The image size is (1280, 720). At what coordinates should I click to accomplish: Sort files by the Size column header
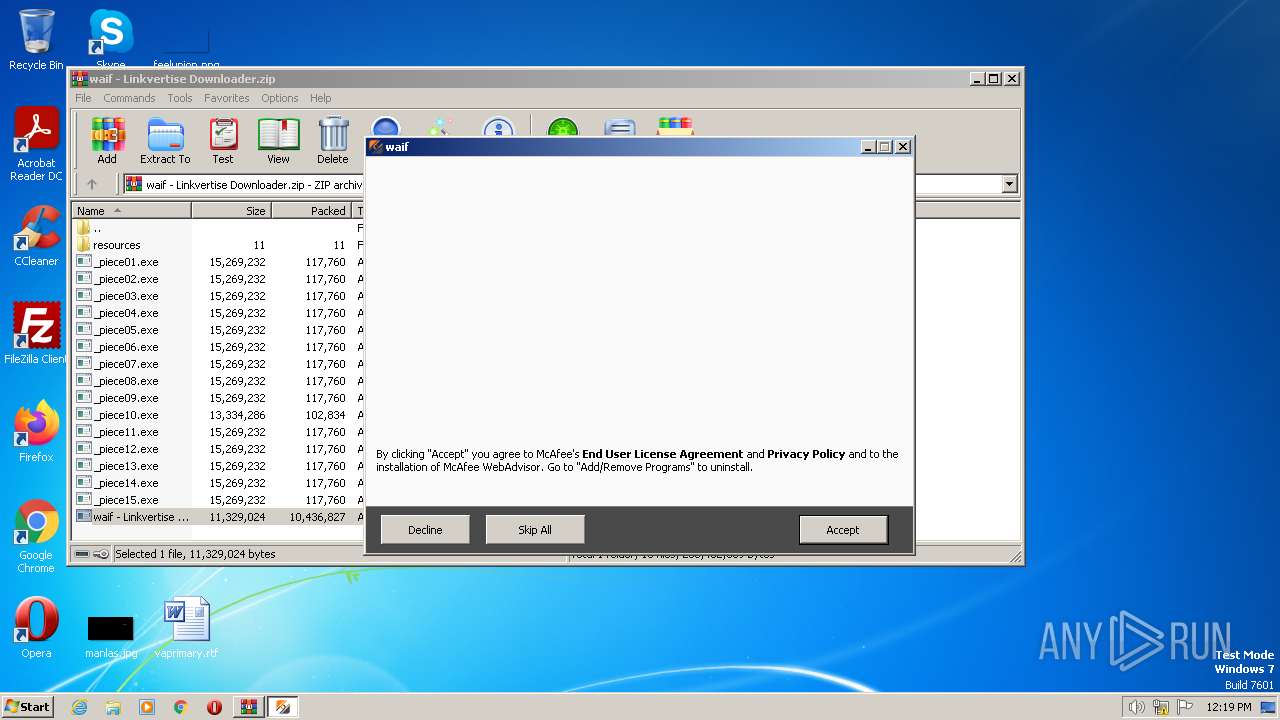231,211
